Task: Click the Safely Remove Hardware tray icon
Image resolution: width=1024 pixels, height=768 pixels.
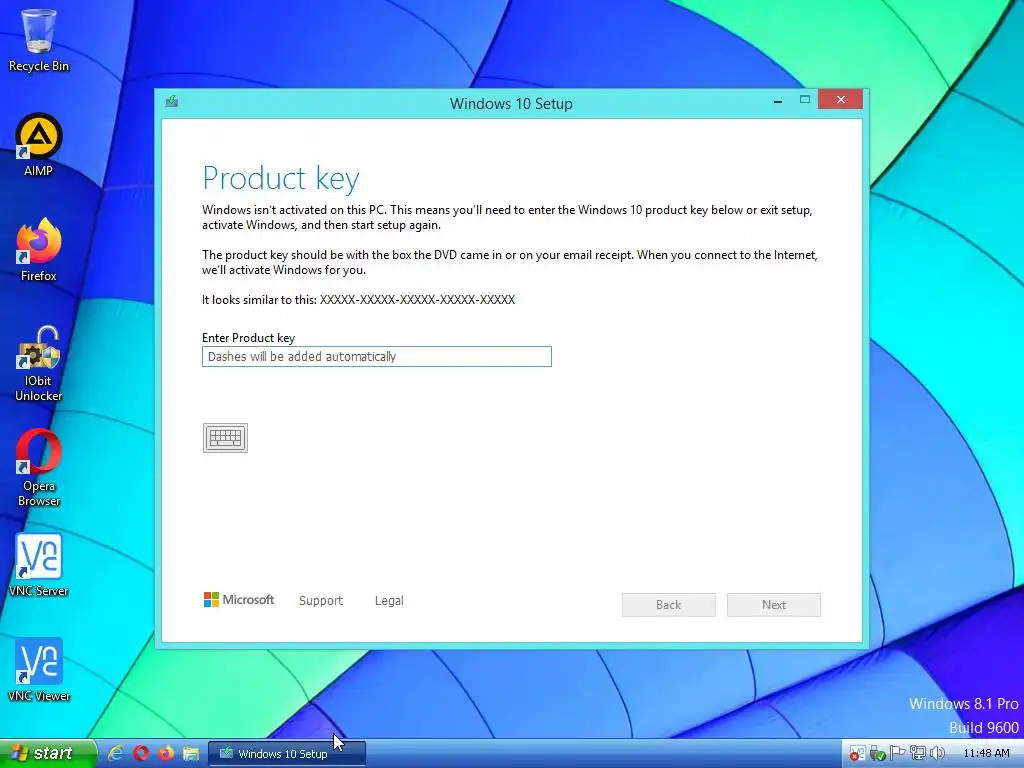Action: [877, 754]
